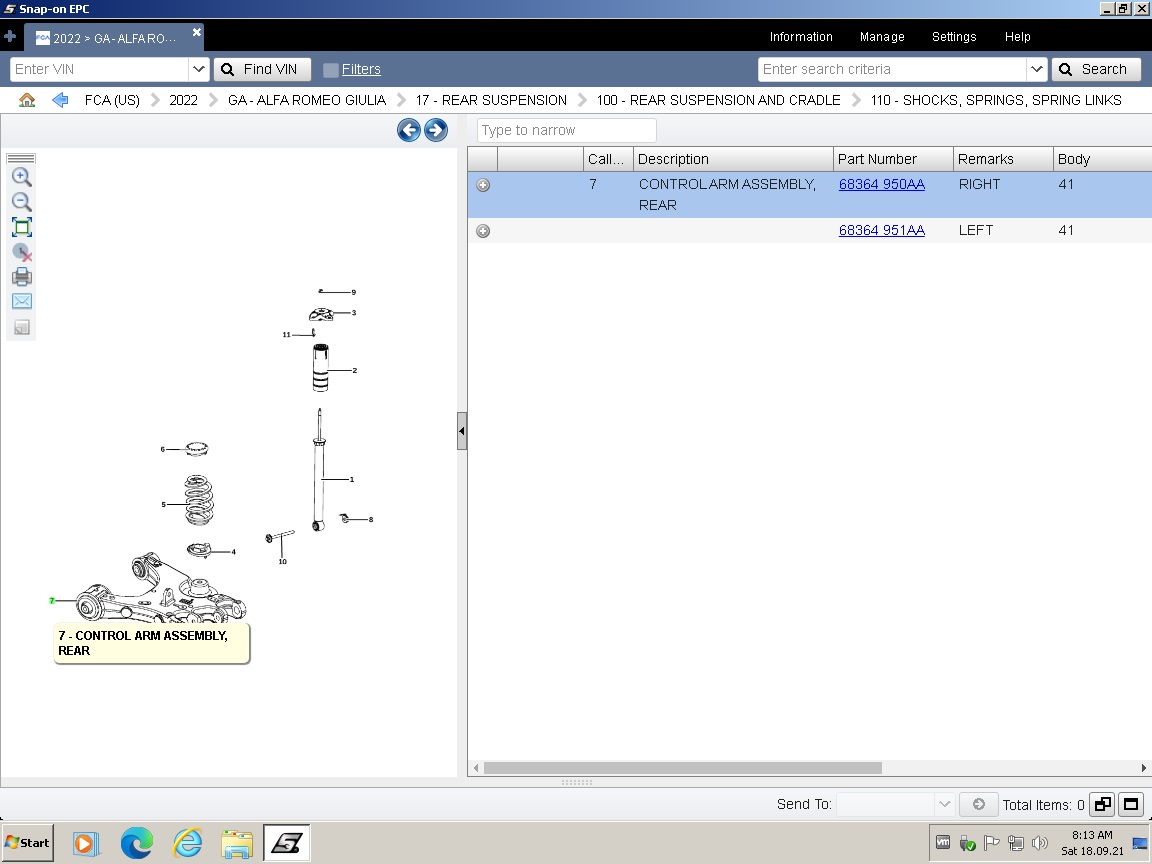Viewport: 1152px width, 864px height.
Task: Go to previous illustration arrow
Action: 408,130
